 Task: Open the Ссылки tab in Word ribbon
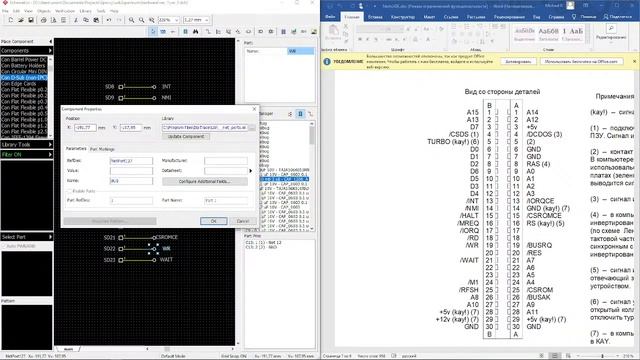click(451, 17)
